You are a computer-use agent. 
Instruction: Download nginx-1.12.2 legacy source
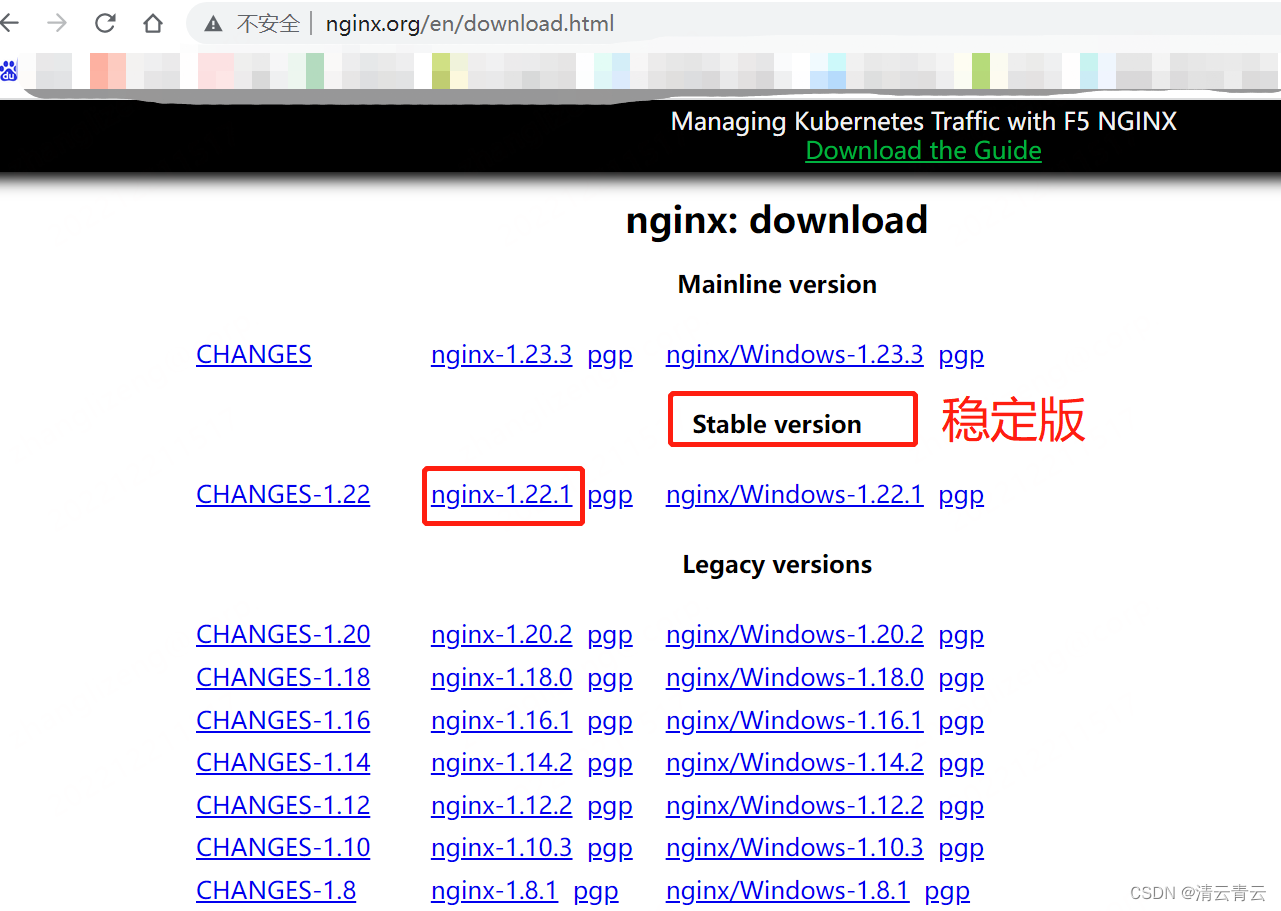501,806
